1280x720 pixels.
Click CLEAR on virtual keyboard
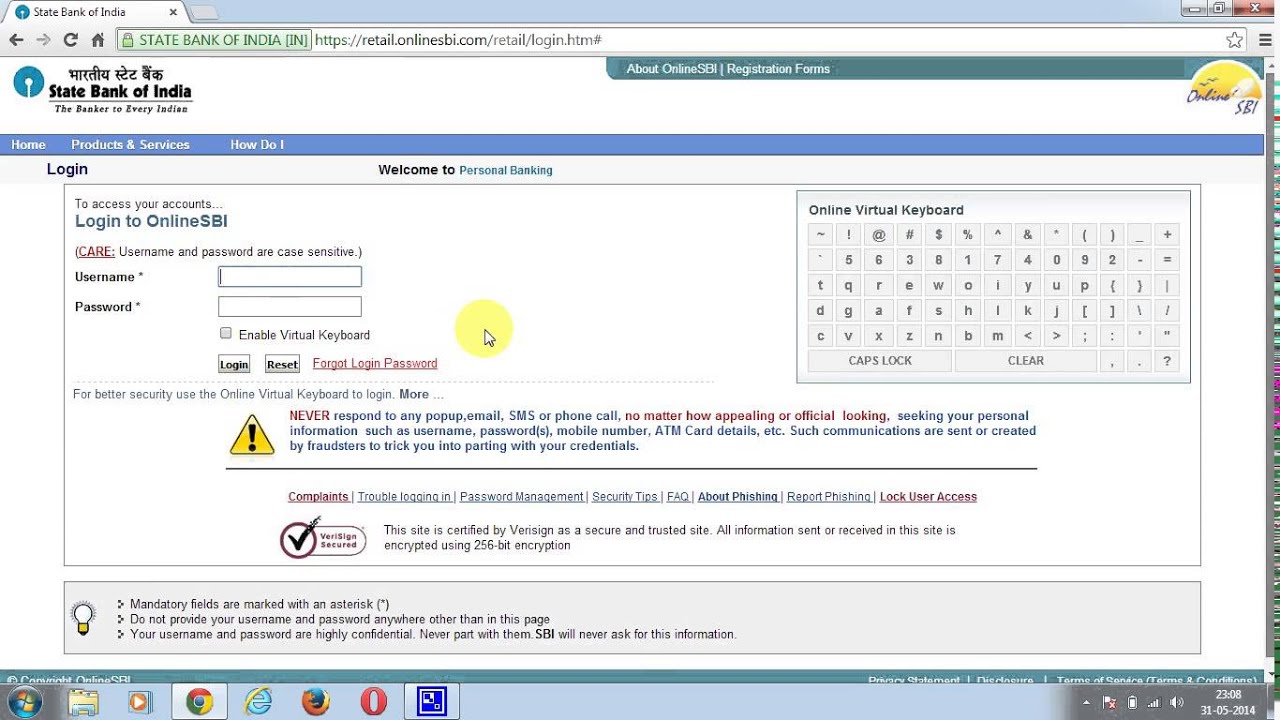1026,361
